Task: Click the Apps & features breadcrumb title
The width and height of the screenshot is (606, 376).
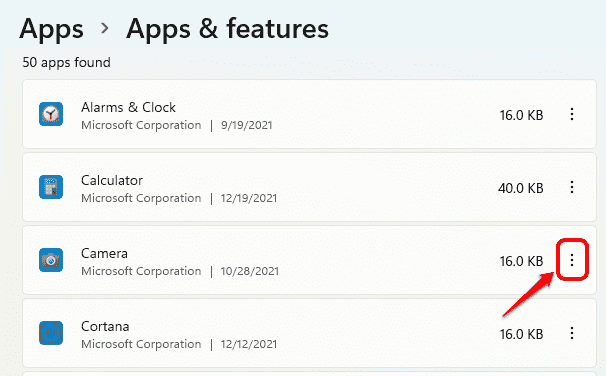Action: (x=227, y=29)
